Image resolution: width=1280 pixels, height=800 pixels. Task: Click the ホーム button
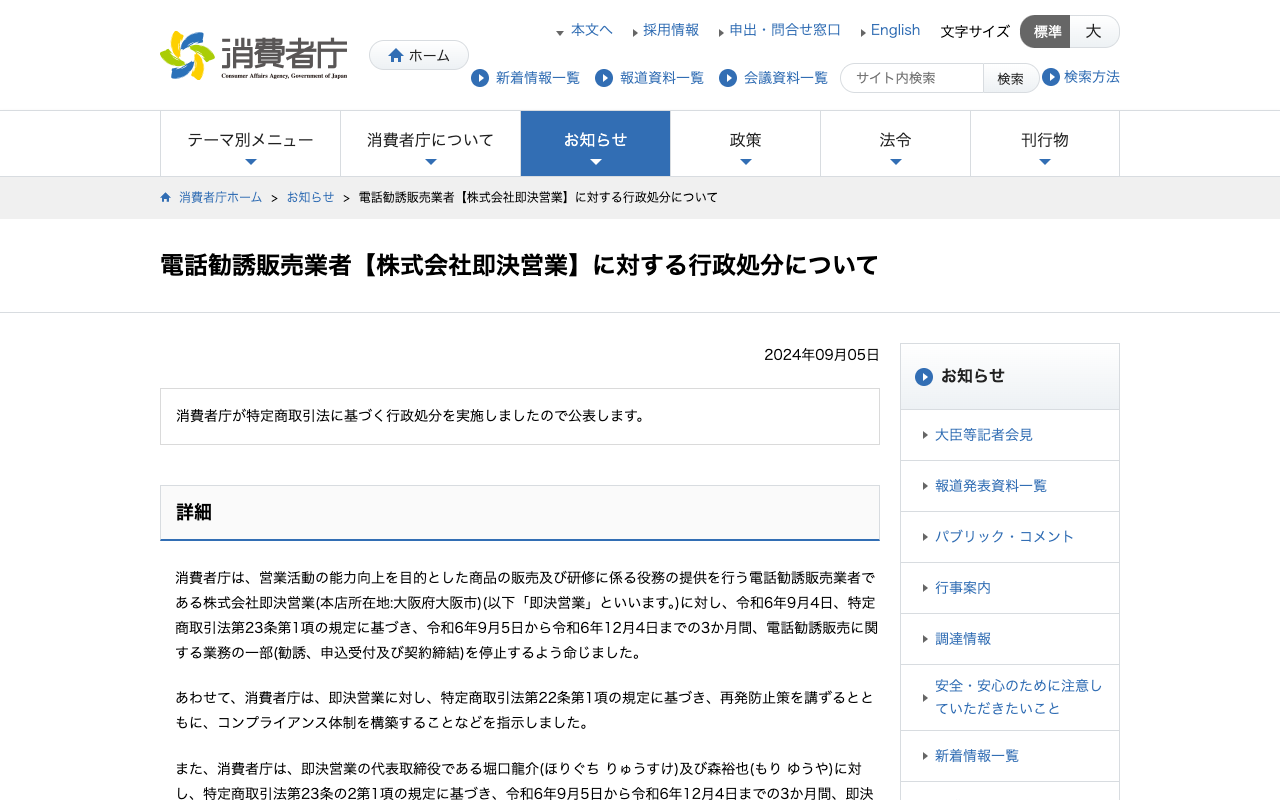tap(419, 55)
